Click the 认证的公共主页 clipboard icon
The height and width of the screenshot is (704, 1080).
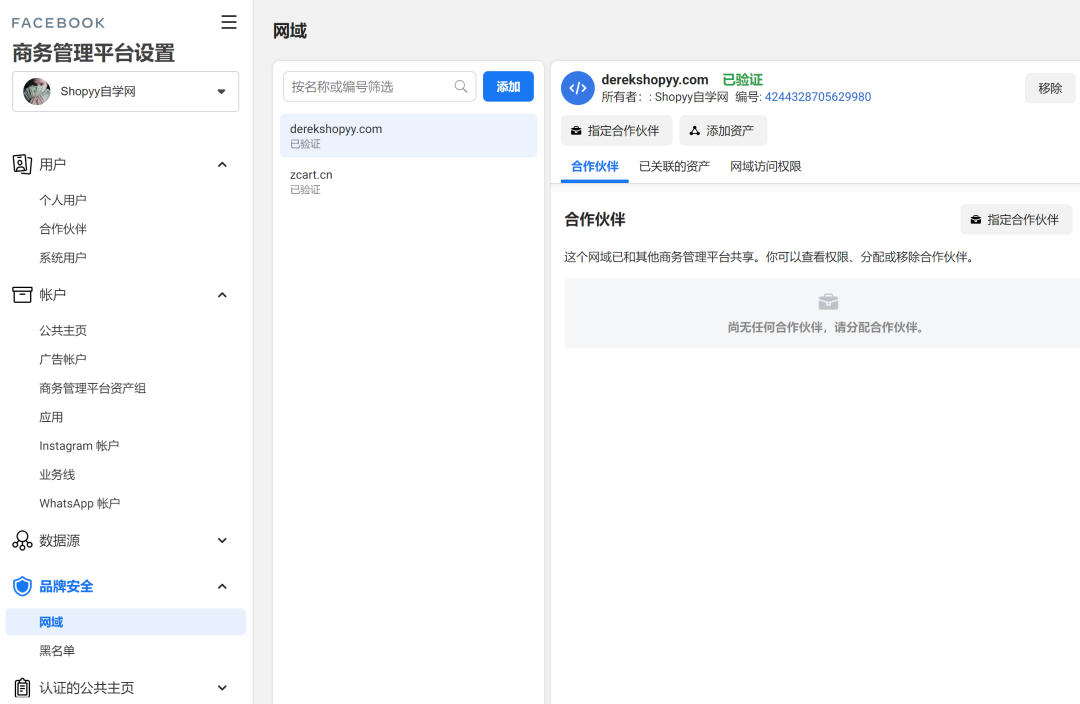22,687
